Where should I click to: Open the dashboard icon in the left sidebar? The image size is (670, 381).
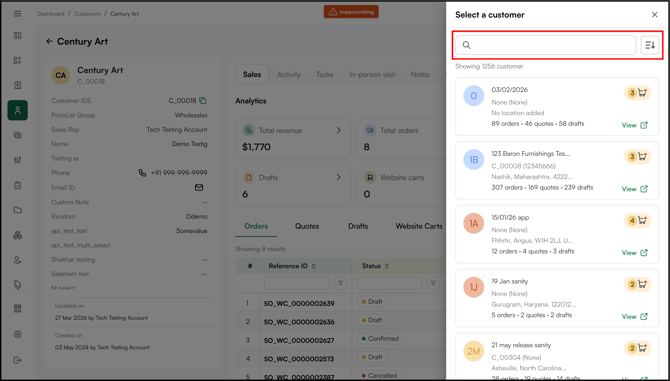18,35
